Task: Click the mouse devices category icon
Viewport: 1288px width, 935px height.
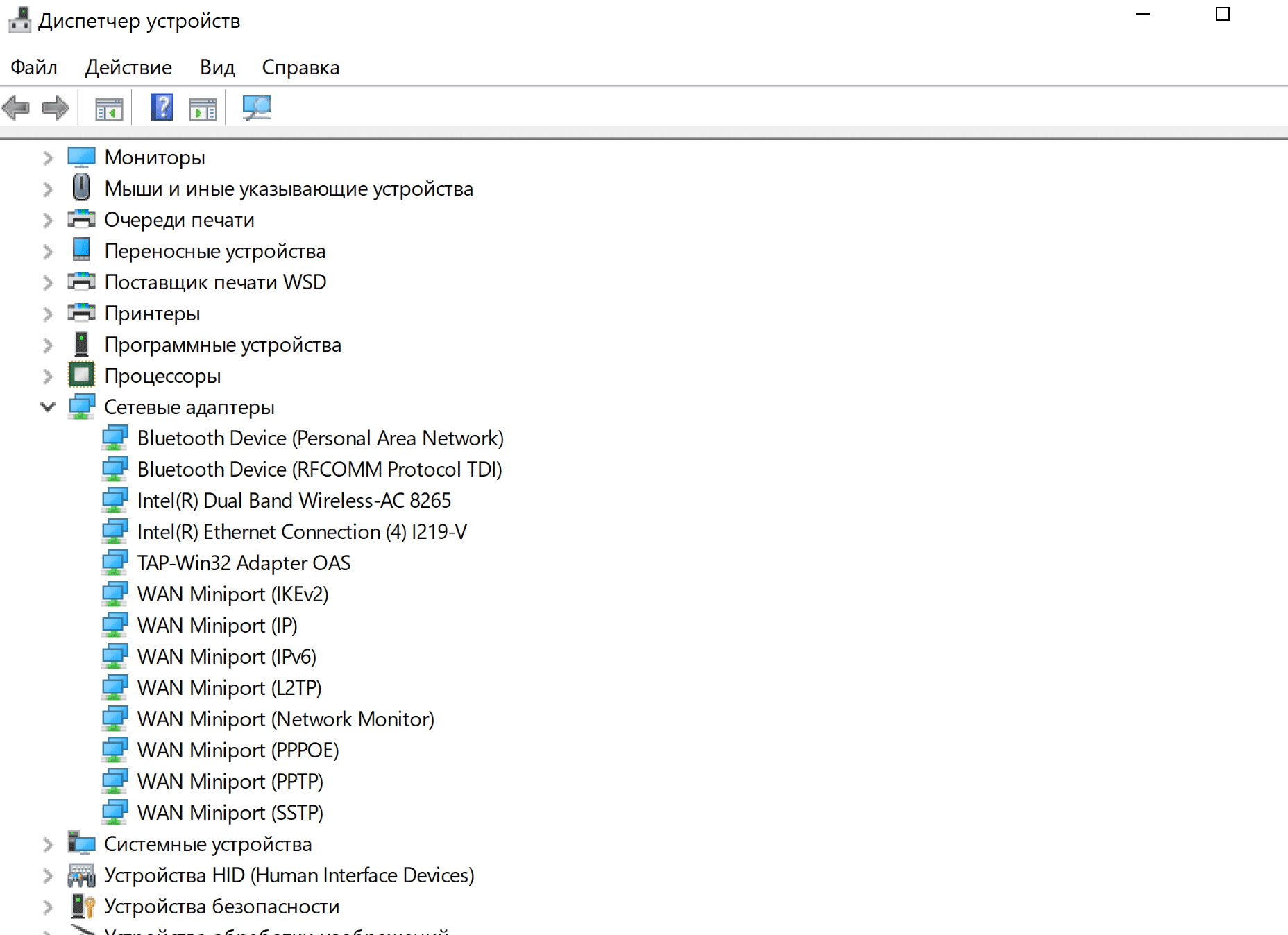Action: 81,188
